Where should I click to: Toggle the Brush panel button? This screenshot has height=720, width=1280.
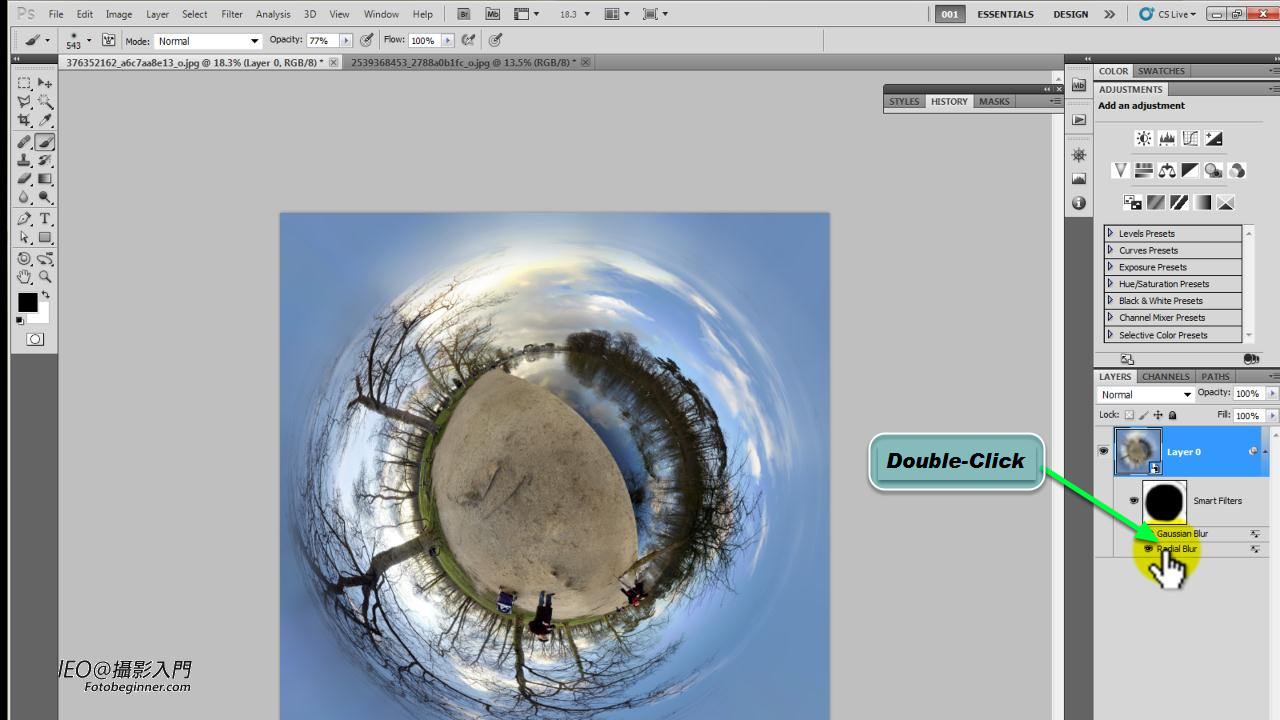pyautogui.click(x=108, y=40)
